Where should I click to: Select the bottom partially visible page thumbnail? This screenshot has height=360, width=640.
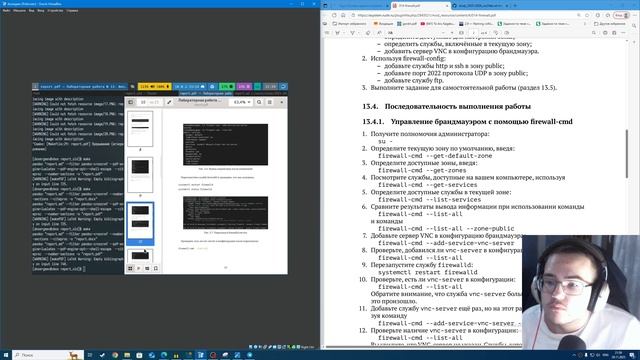click(x=140, y=256)
